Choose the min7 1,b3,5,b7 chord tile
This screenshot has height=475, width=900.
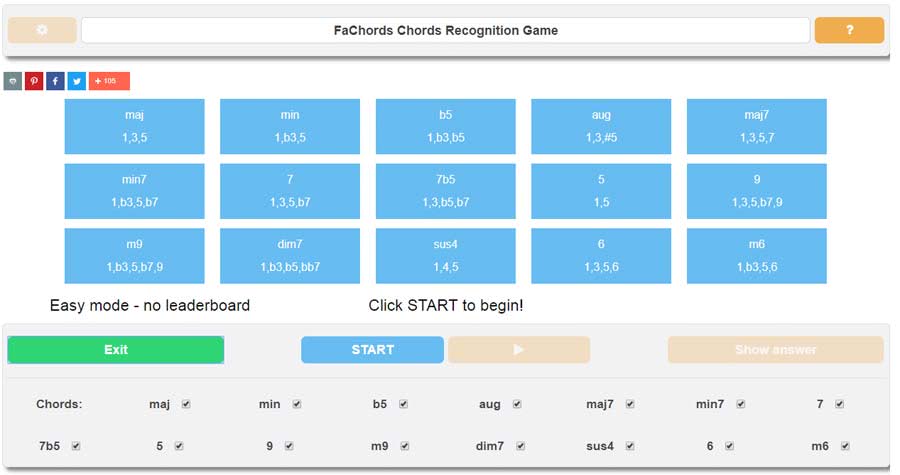(134, 191)
